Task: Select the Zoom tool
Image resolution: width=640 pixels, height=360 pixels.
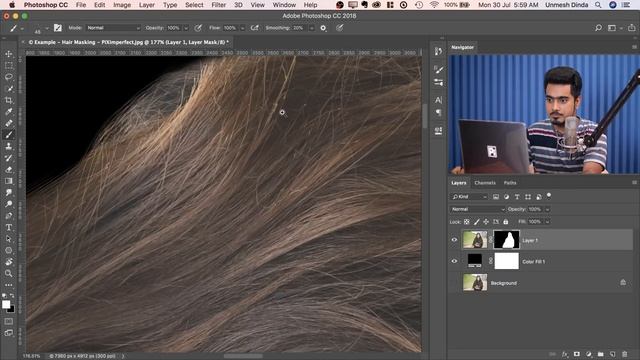Action: coord(9,273)
